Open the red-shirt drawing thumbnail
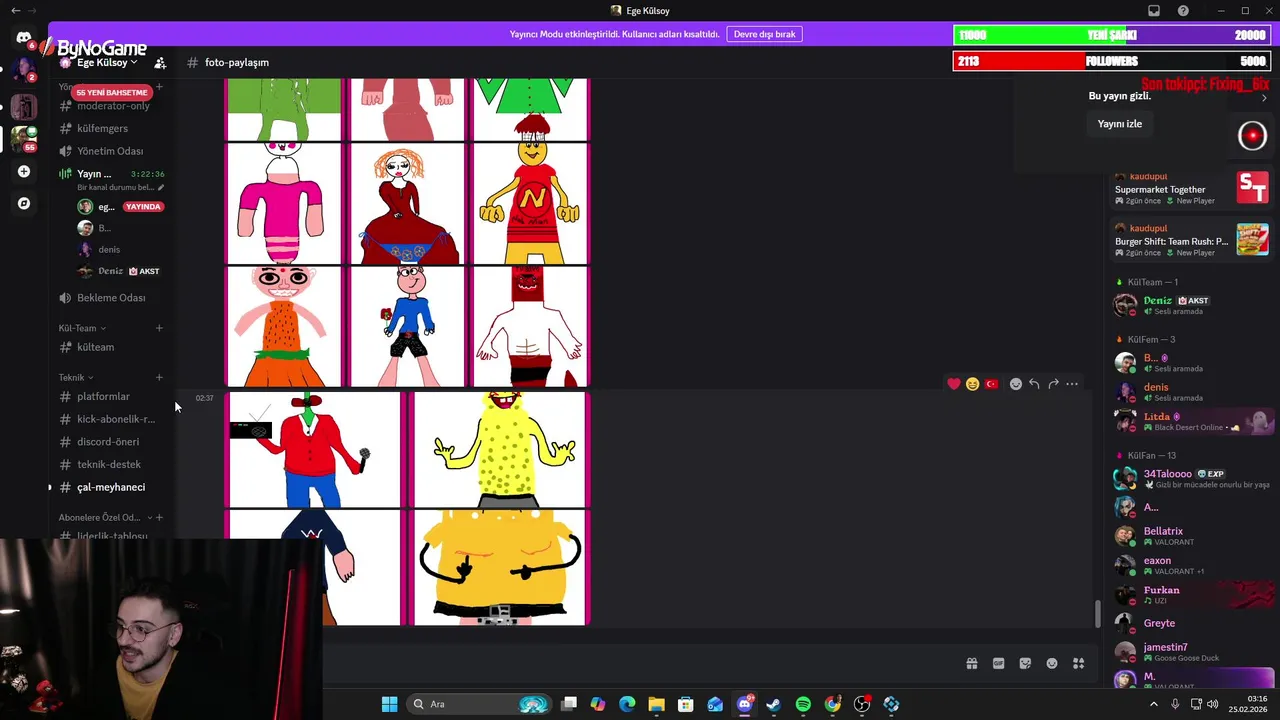The image size is (1280, 720). (314, 450)
